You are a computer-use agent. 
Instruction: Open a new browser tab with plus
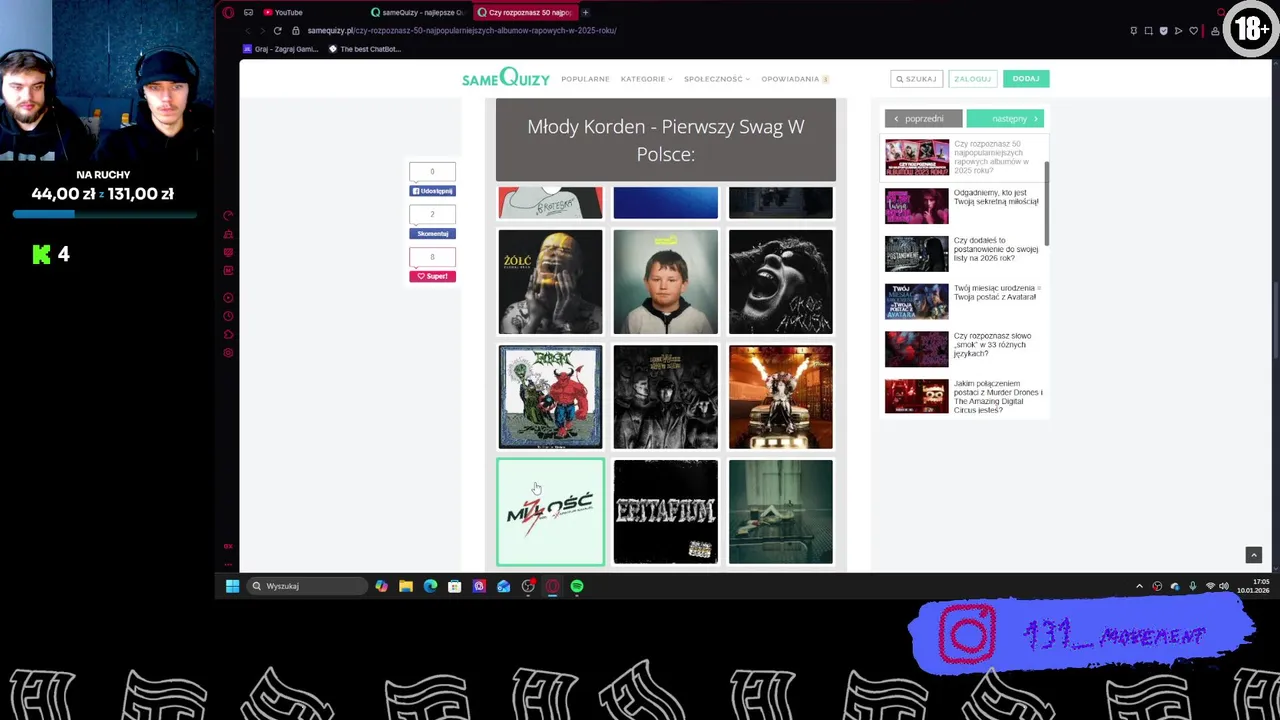tap(585, 12)
